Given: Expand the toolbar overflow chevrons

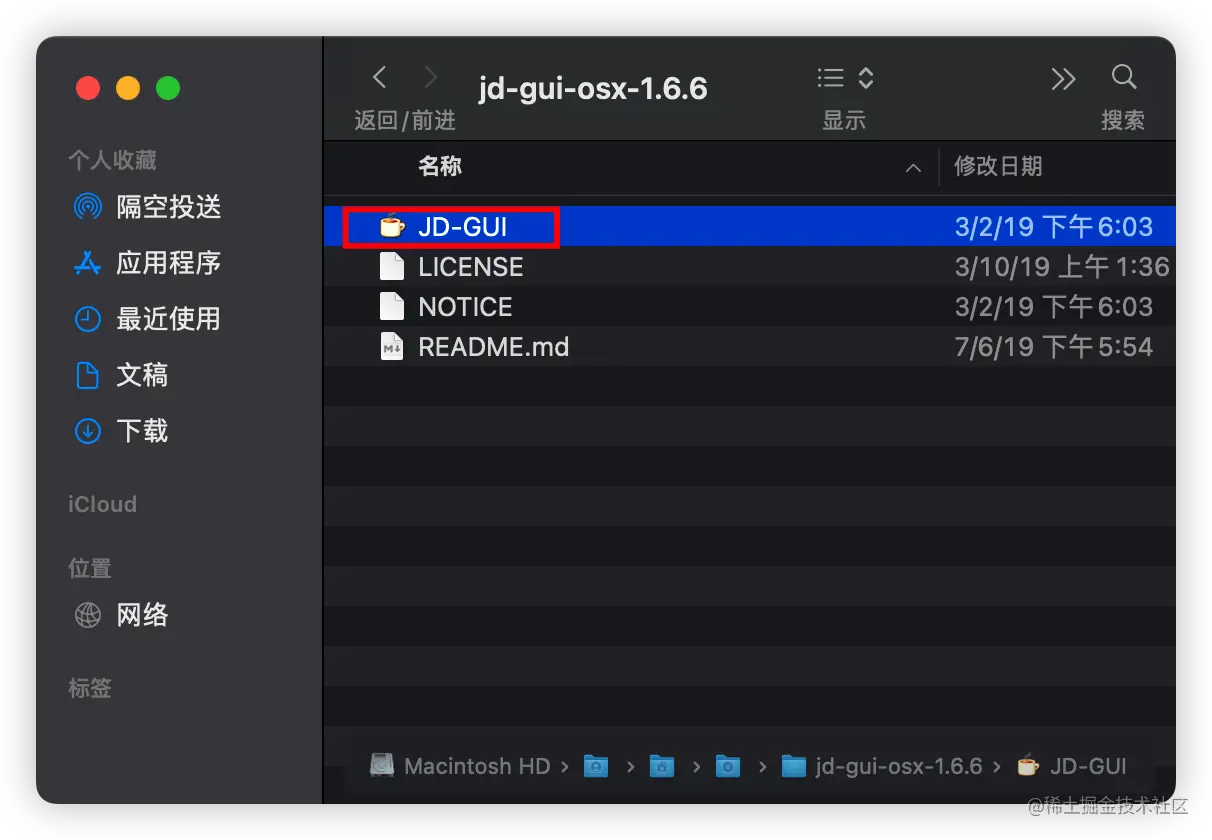Looking at the screenshot, I should pos(1063,78).
